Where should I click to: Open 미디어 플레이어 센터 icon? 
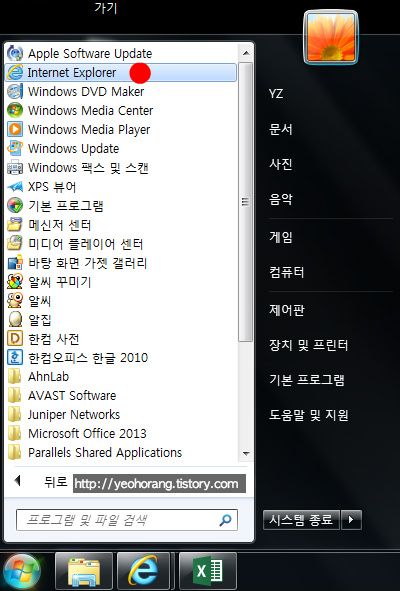tap(15, 243)
